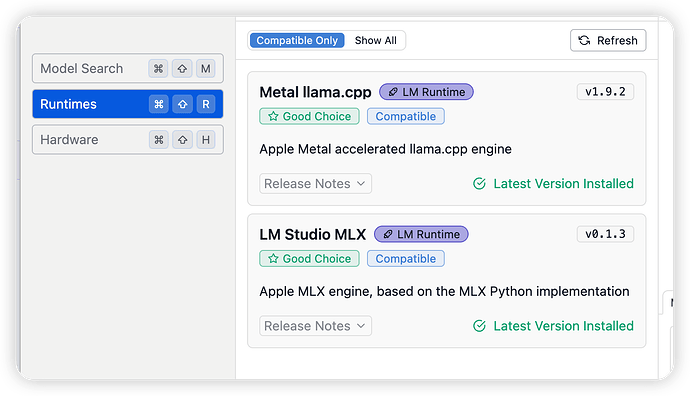Click the Good Choice star badge on LM Studio MLX
This screenshot has width=690, height=396.
309,259
